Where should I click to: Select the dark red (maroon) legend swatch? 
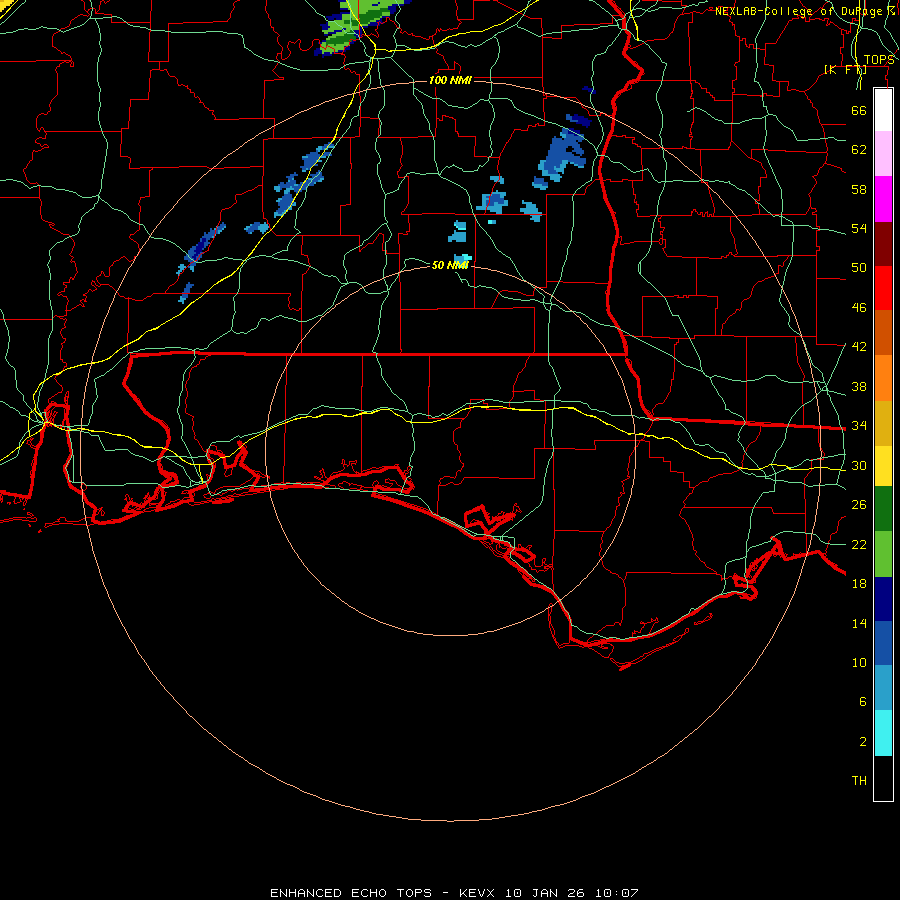click(x=883, y=244)
